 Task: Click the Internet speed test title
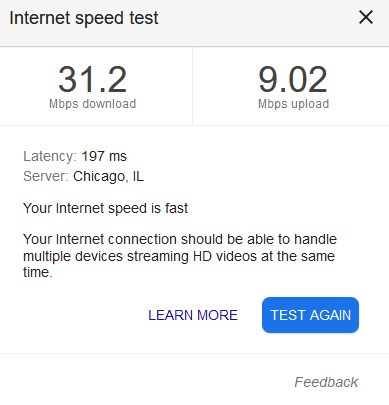(x=84, y=18)
